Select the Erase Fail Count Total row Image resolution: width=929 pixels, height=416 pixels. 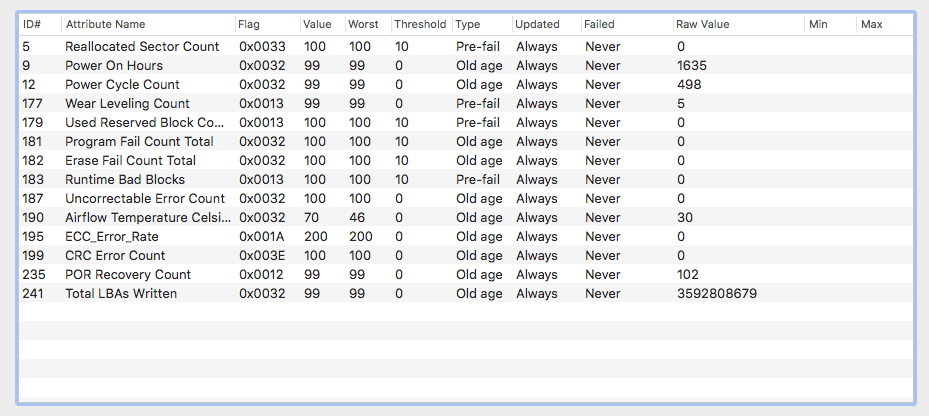[466, 160]
